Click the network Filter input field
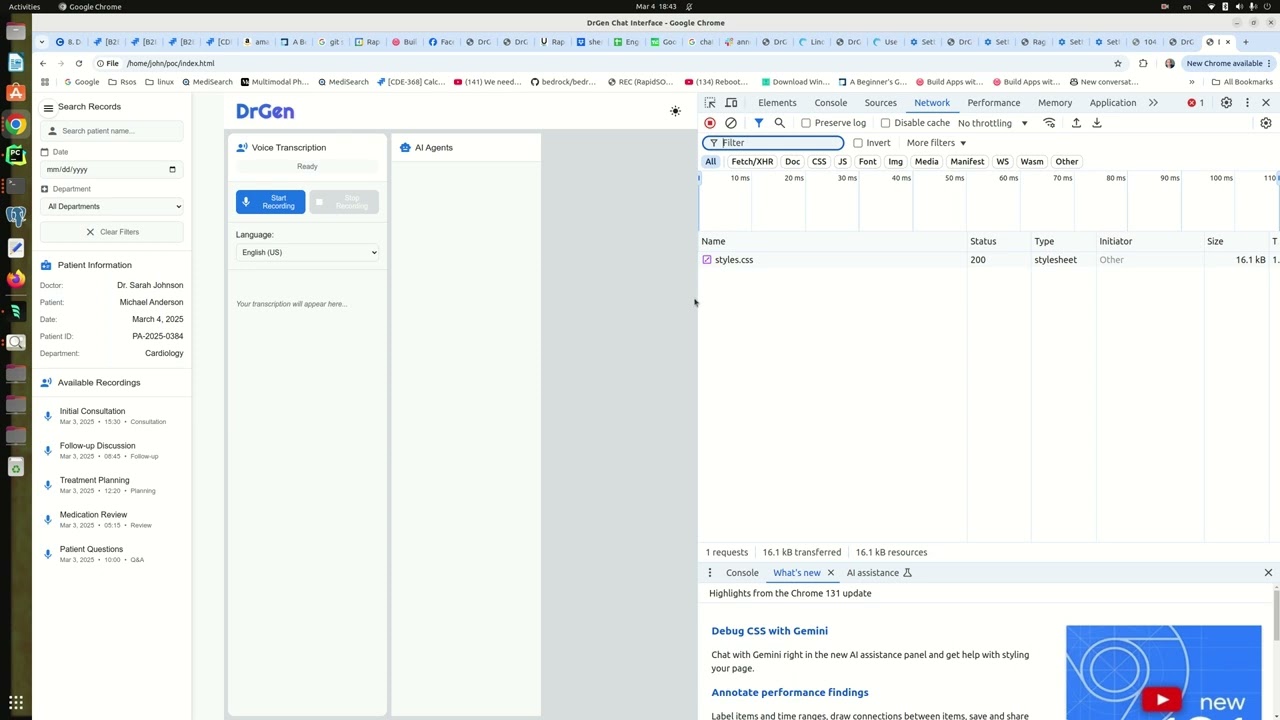 [x=773, y=143]
